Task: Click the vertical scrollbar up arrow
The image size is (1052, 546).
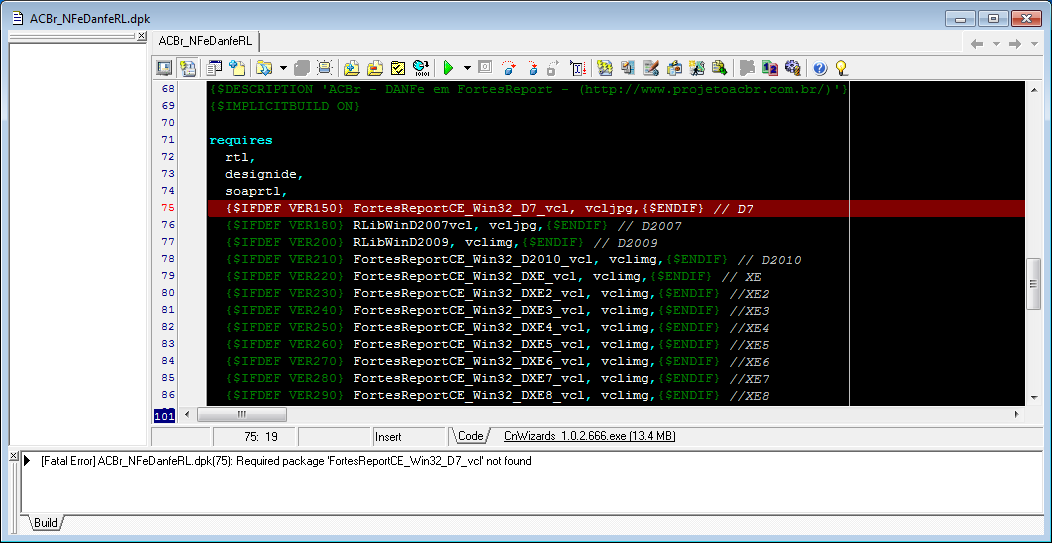Action: [1033, 90]
